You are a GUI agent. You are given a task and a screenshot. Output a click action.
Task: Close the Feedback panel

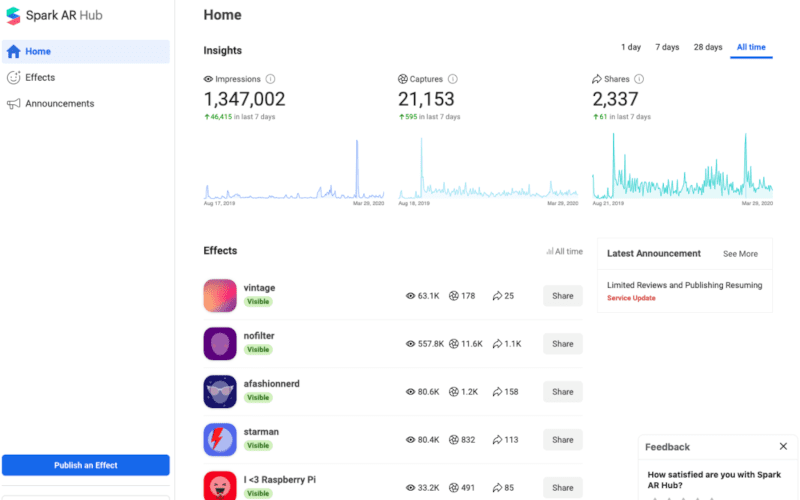click(x=783, y=446)
